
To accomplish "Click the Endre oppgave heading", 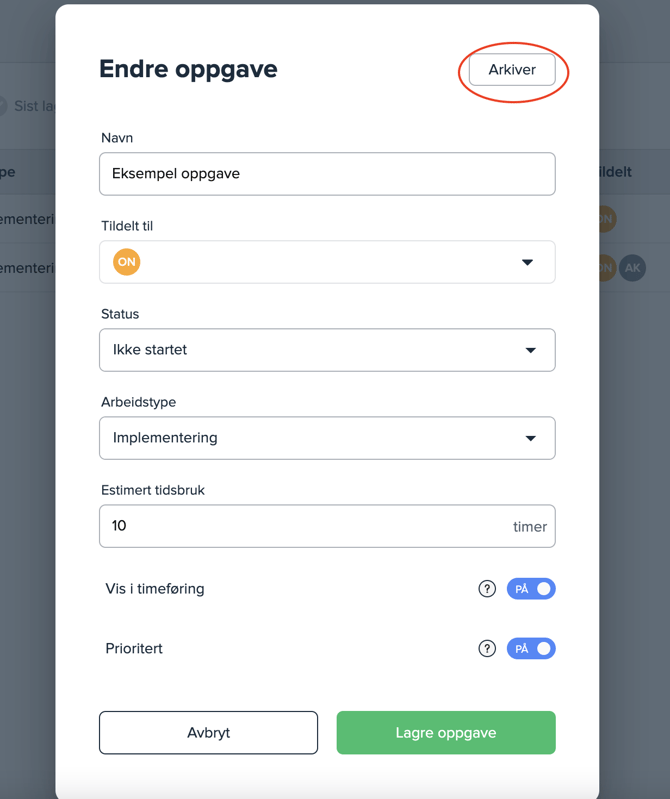I will 188,69.
